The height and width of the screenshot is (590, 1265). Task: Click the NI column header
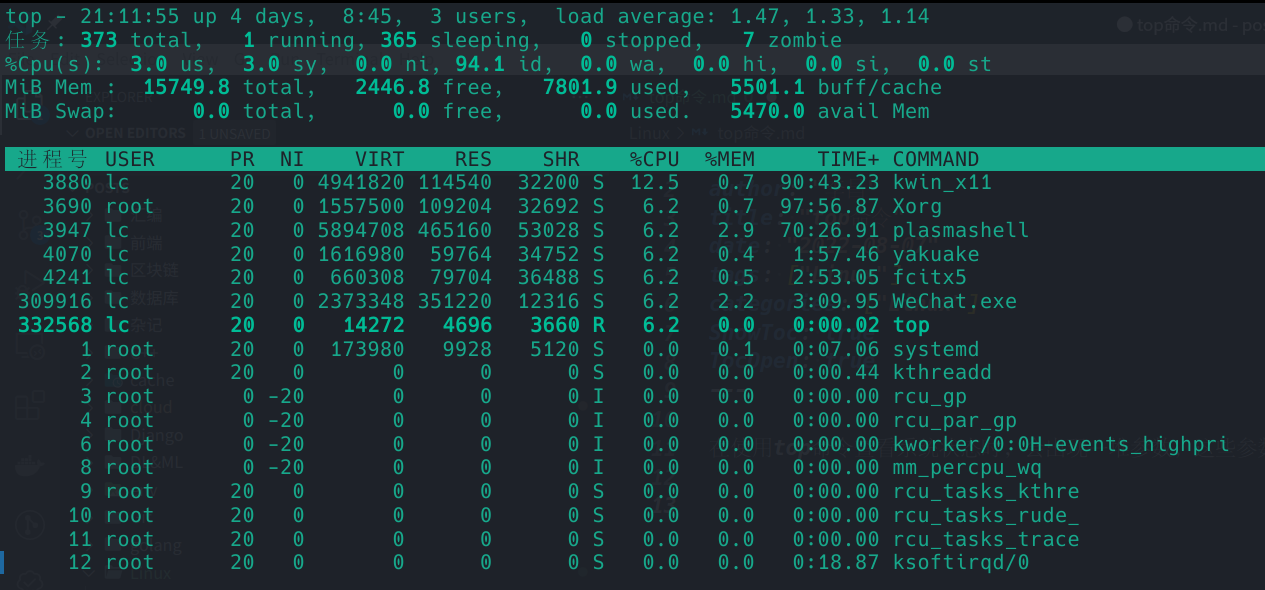[292, 159]
